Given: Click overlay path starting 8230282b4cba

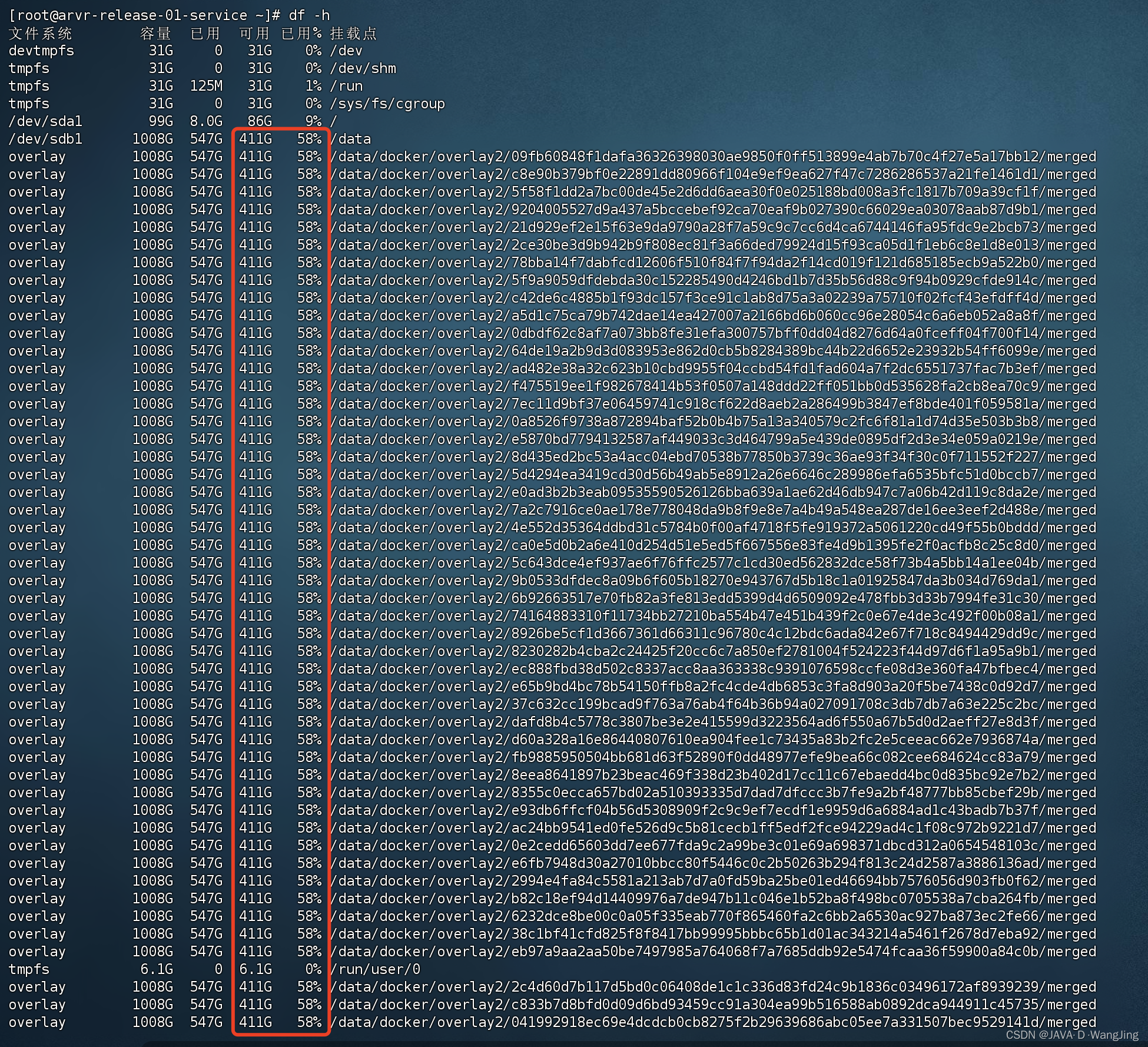Looking at the screenshot, I should (714, 651).
